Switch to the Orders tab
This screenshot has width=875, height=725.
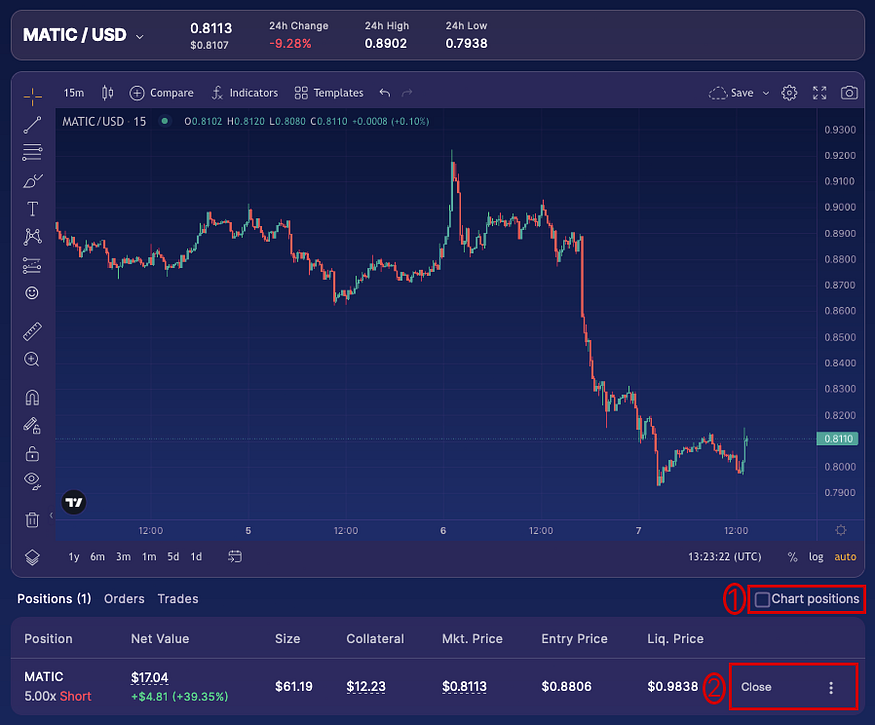(x=124, y=599)
